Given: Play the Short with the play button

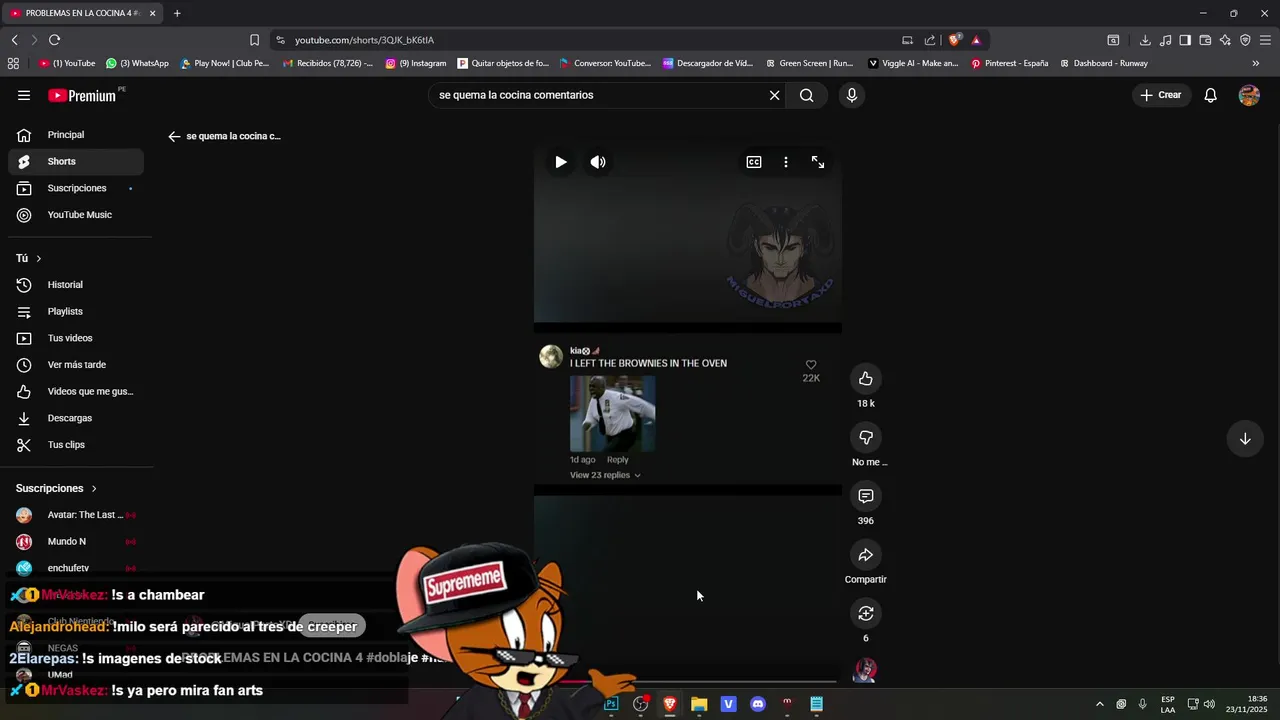Looking at the screenshot, I should 561,162.
